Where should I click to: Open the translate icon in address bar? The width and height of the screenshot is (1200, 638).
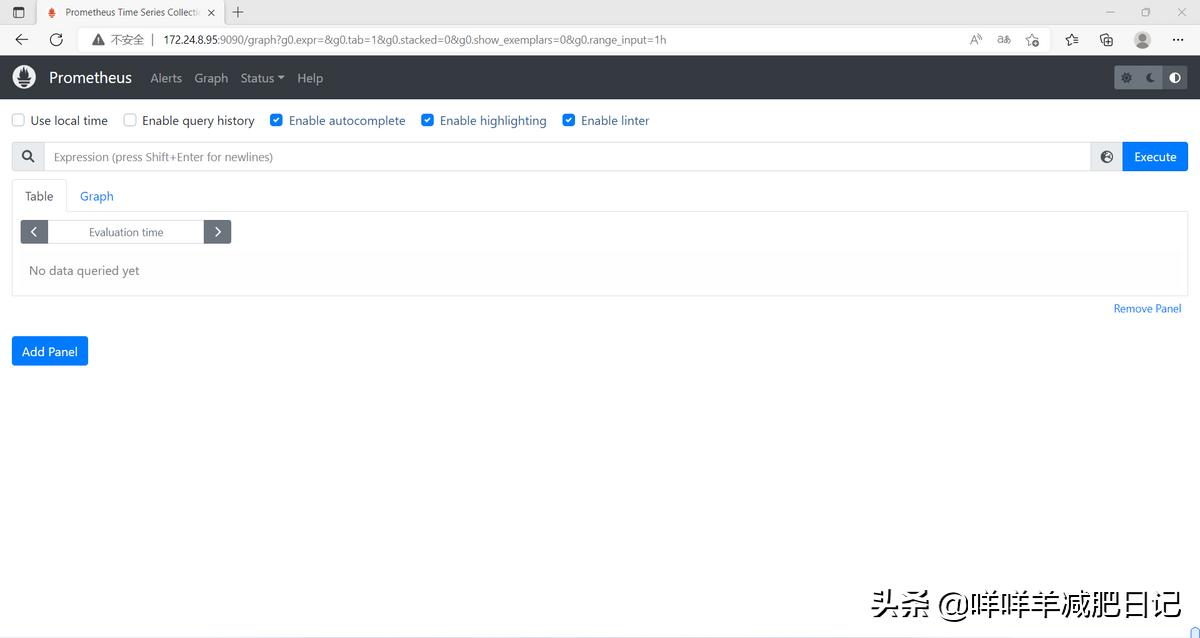point(1004,40)
